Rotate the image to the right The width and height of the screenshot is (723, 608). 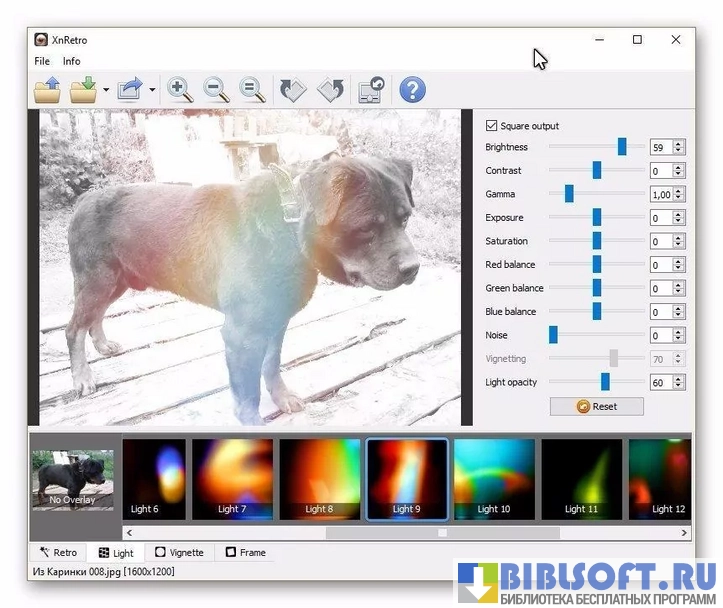330,91
